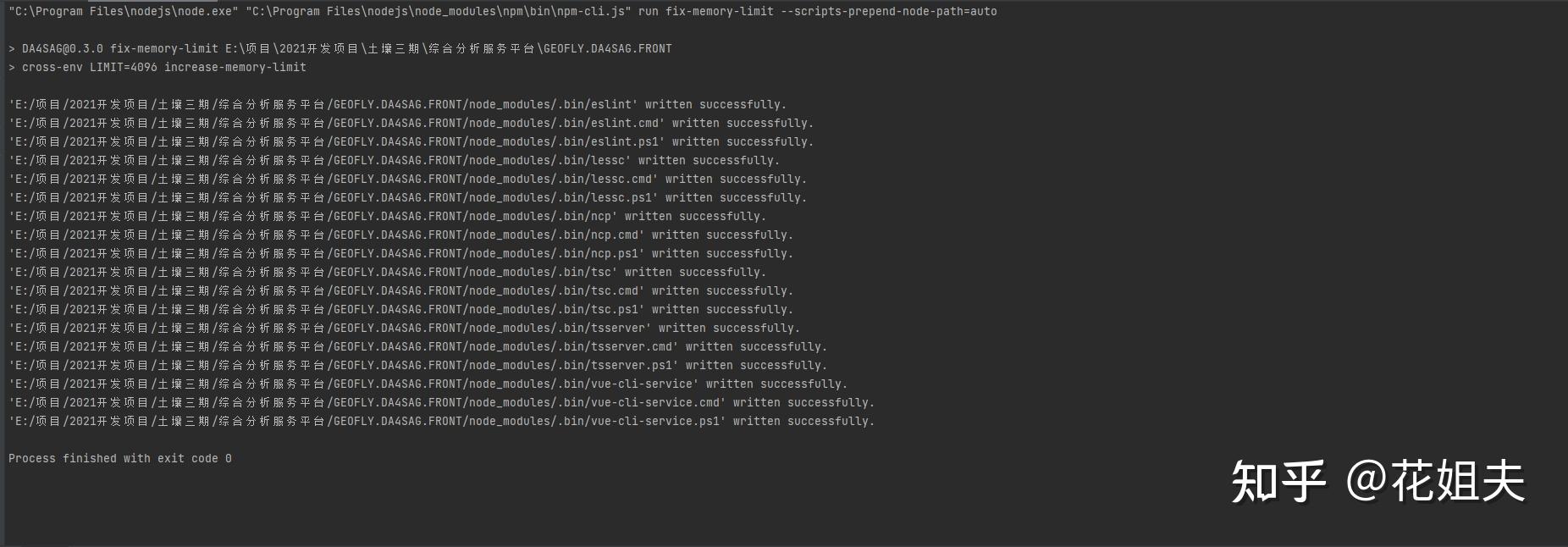1568x547 pixels.
Task: Open the tsserver.cmd file path
Action: (x=344, y=347)
